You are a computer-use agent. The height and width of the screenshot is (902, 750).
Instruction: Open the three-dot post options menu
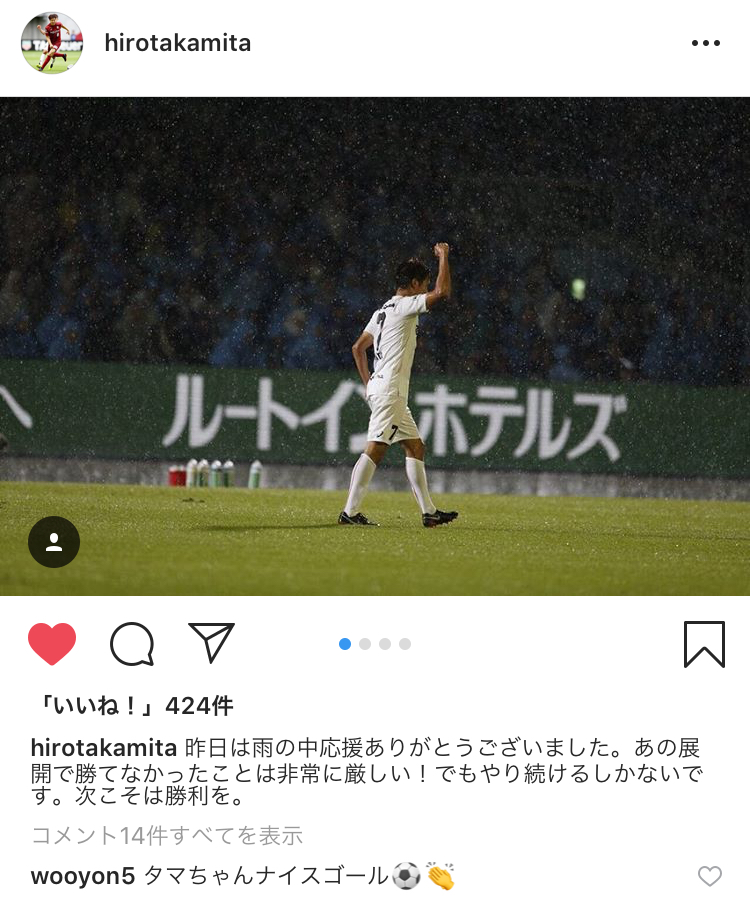click(706, 43)
